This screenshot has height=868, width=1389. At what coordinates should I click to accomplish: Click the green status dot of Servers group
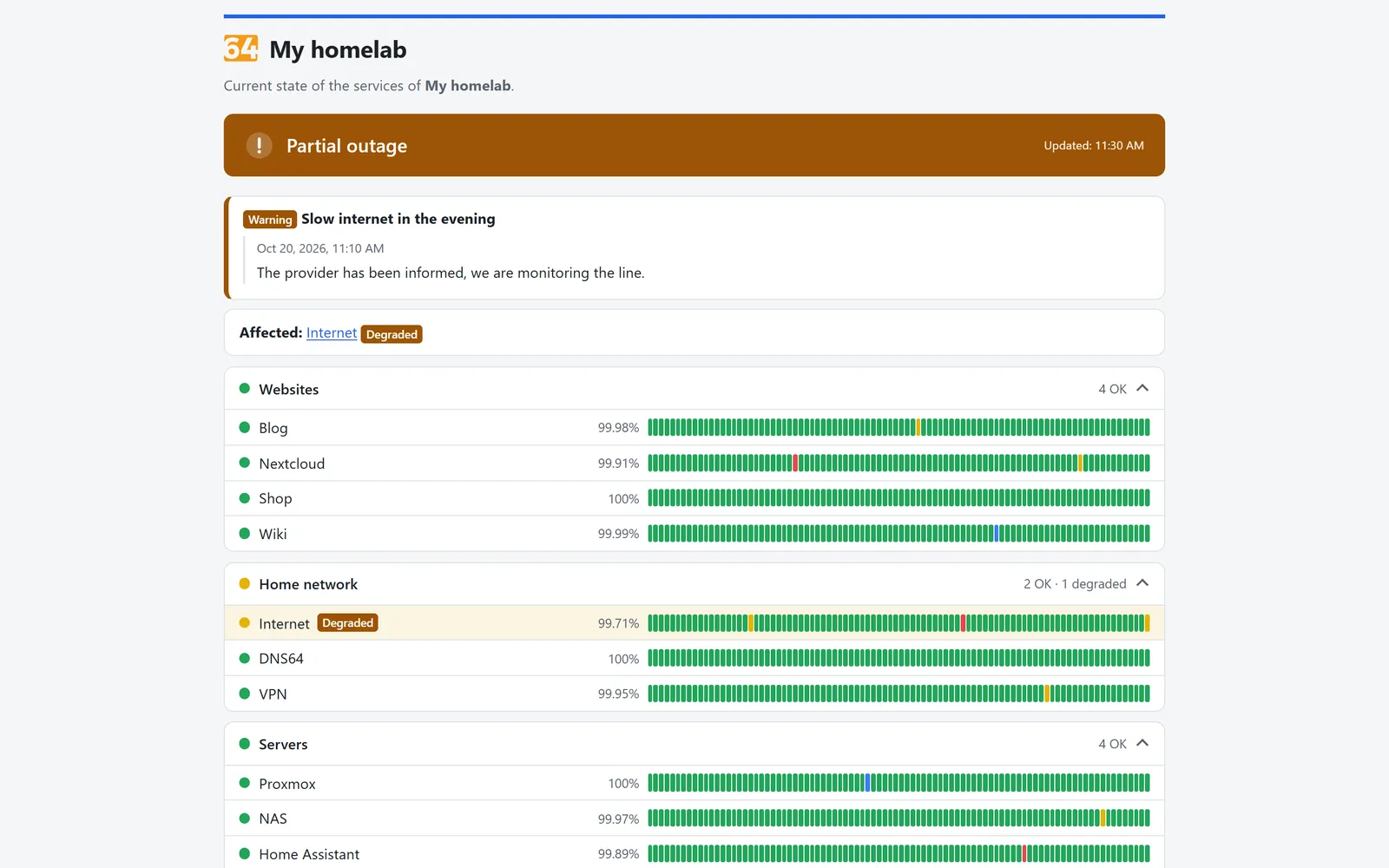point(245,744)
